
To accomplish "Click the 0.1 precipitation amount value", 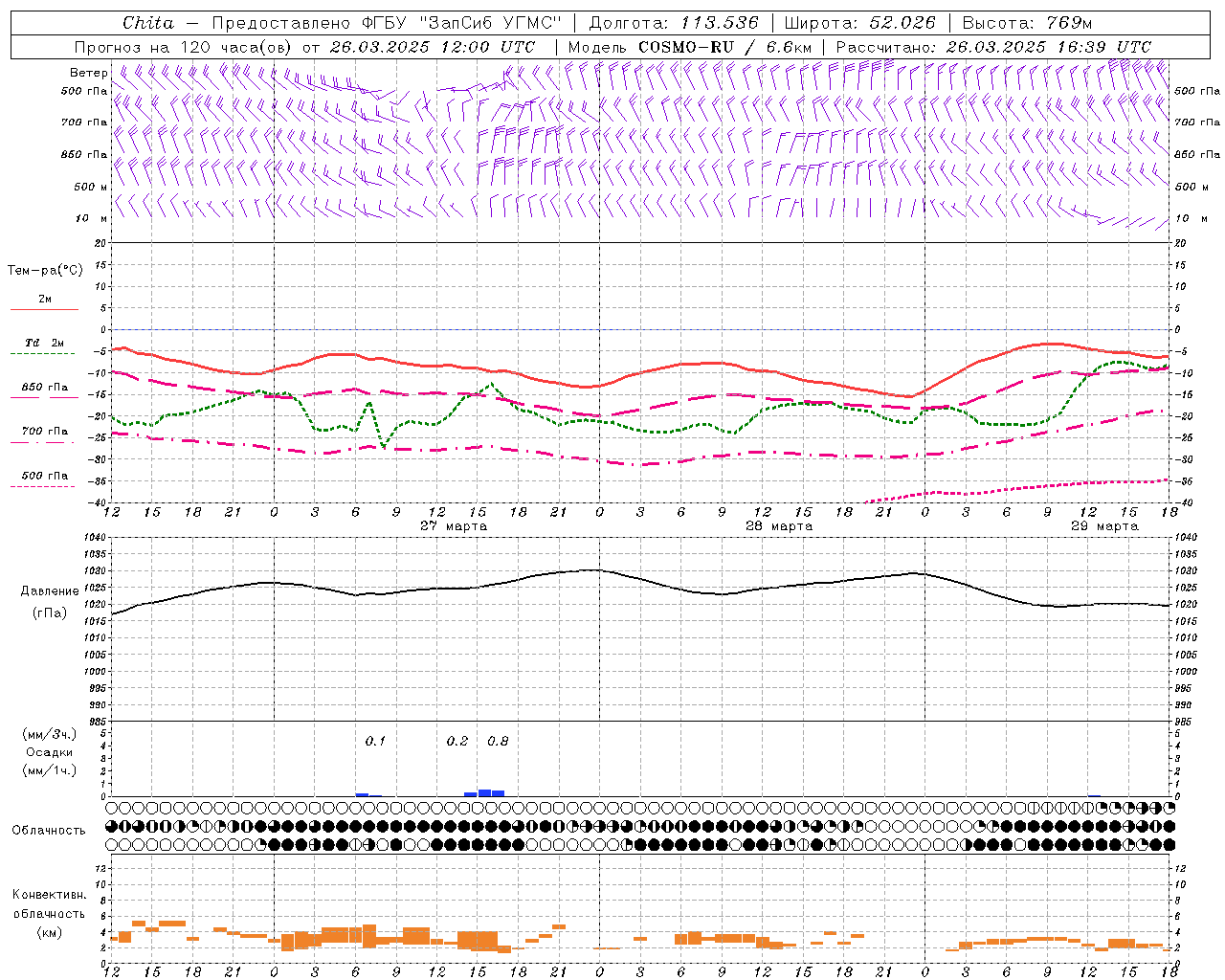I will (375, 741).
